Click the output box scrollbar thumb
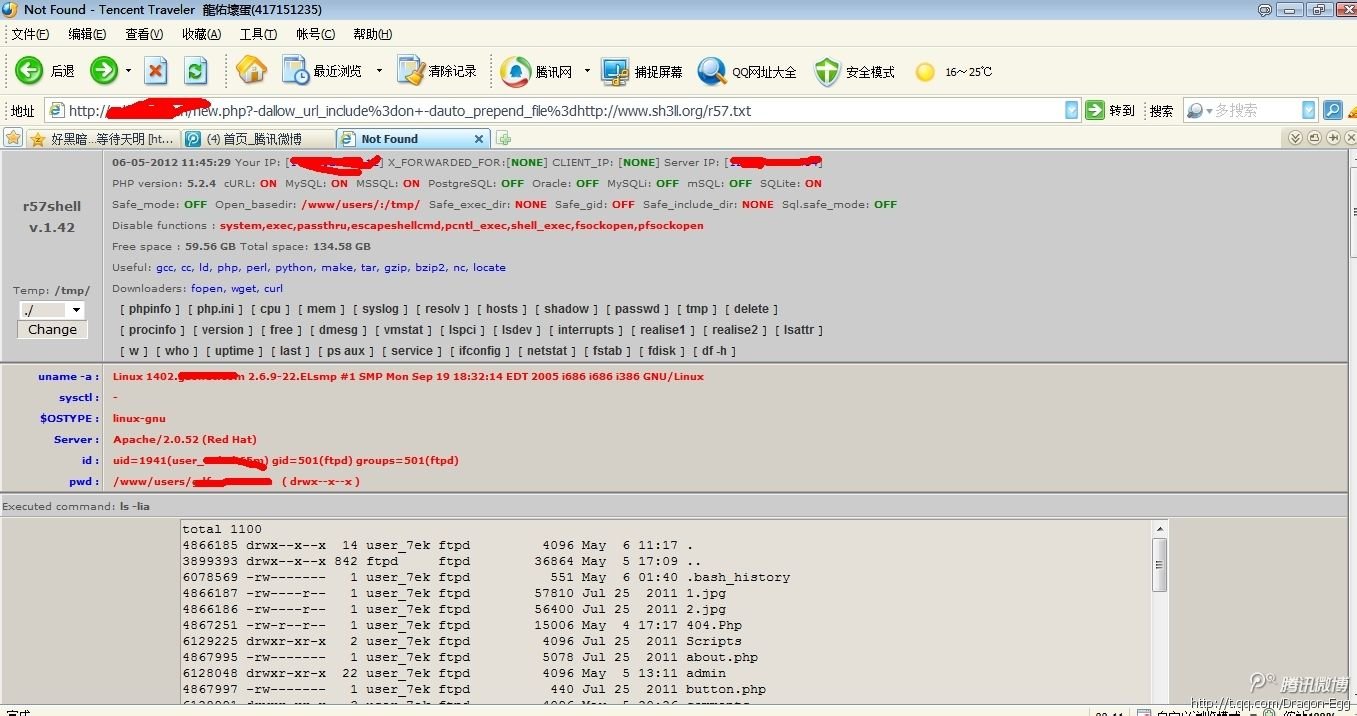This screenshot has width=1357, height=716. point(1160,564)
